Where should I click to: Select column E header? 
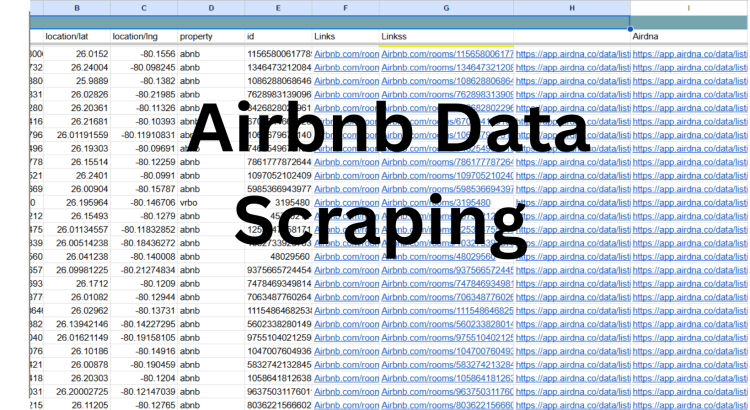click(x=278, y=8)
